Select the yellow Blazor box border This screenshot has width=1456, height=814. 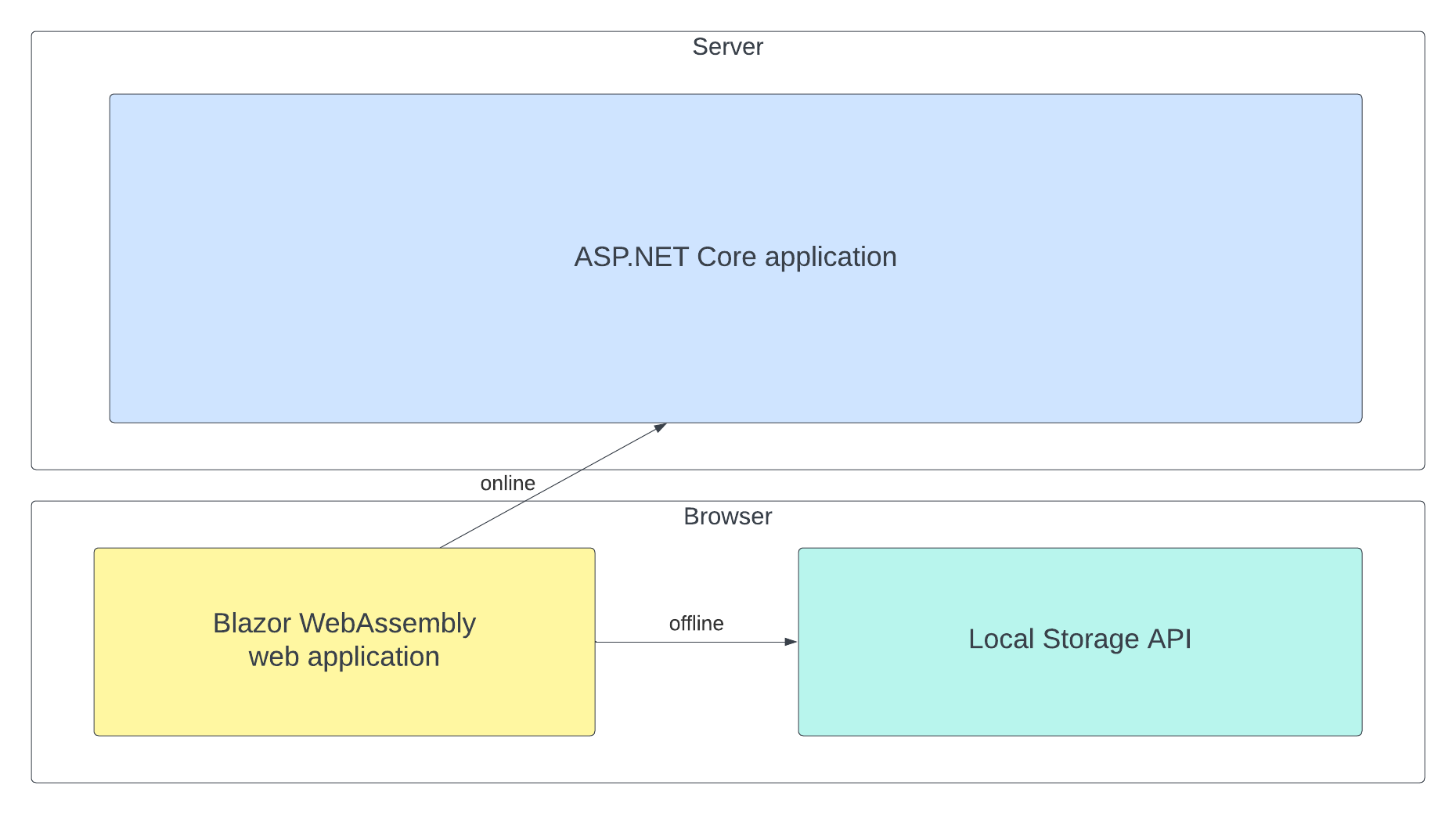343,549
